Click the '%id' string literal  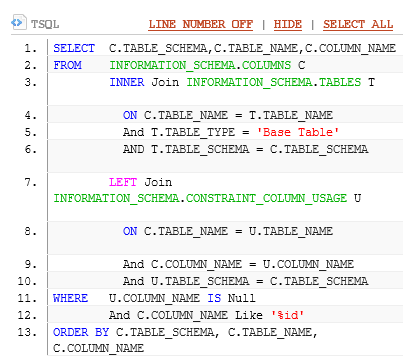(287, 315)
